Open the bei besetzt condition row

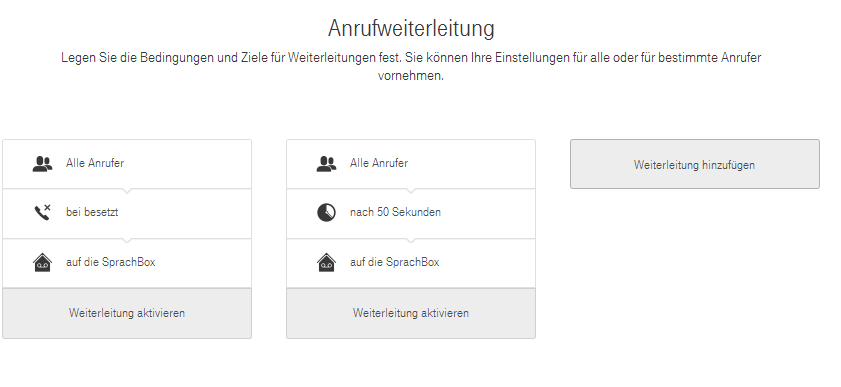(x=127, y=213)
